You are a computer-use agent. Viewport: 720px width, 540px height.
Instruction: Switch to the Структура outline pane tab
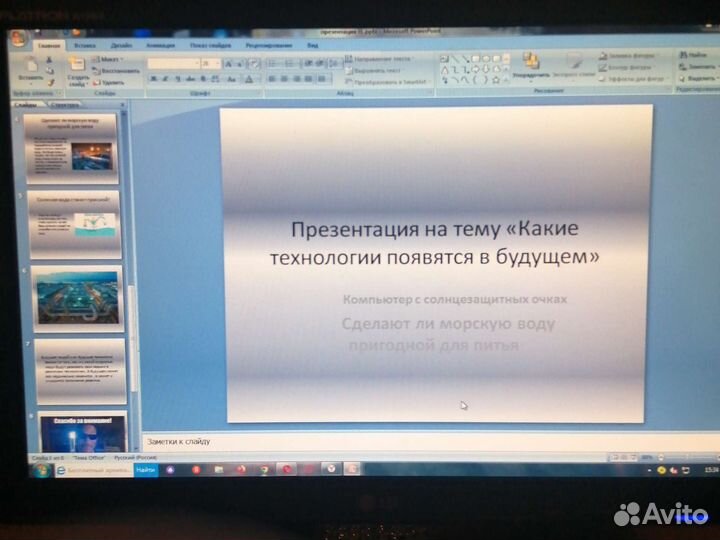(x=64, y=105)
